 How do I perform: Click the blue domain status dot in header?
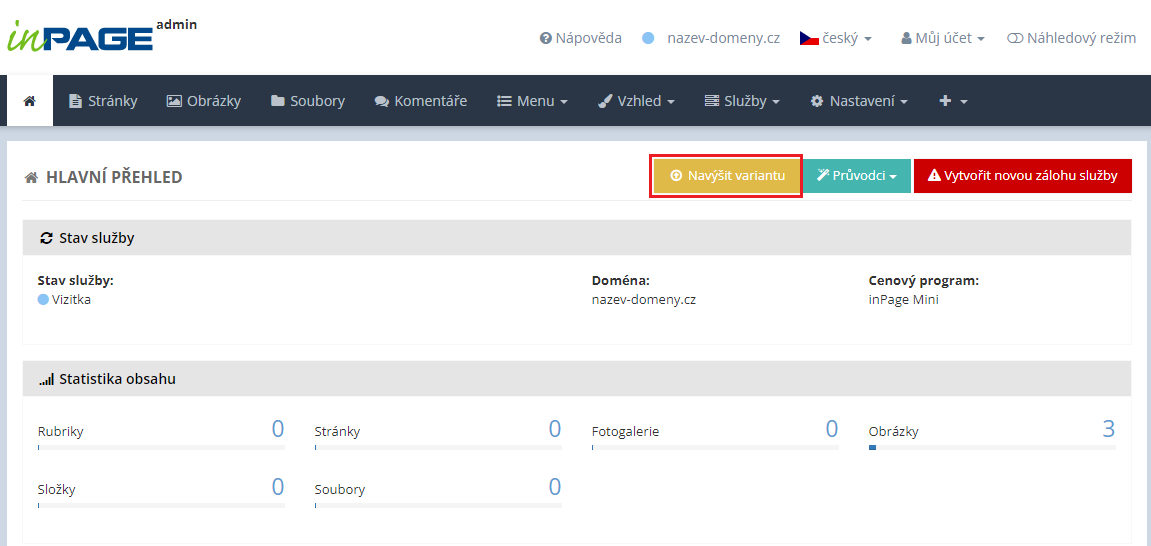(x=648, y=38)
